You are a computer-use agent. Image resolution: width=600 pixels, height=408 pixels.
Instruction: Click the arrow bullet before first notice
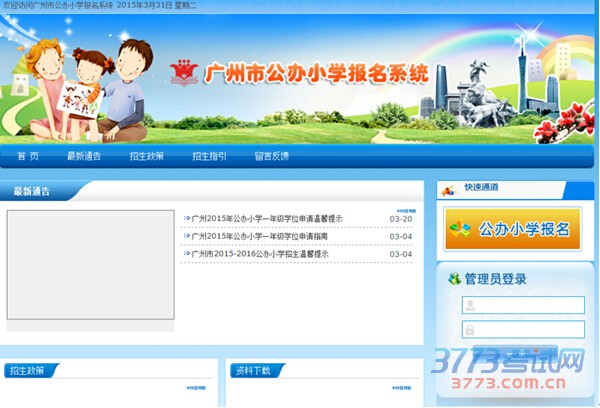coord(187,218)
